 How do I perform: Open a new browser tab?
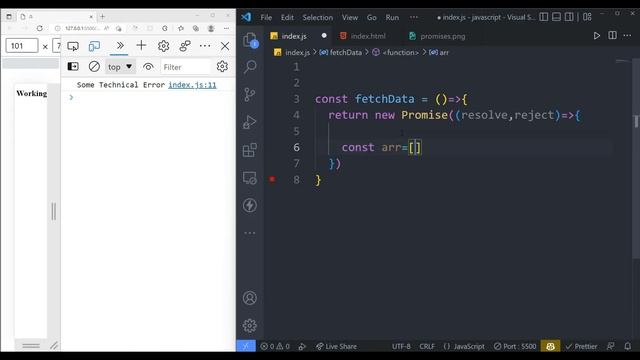(102, 17)
